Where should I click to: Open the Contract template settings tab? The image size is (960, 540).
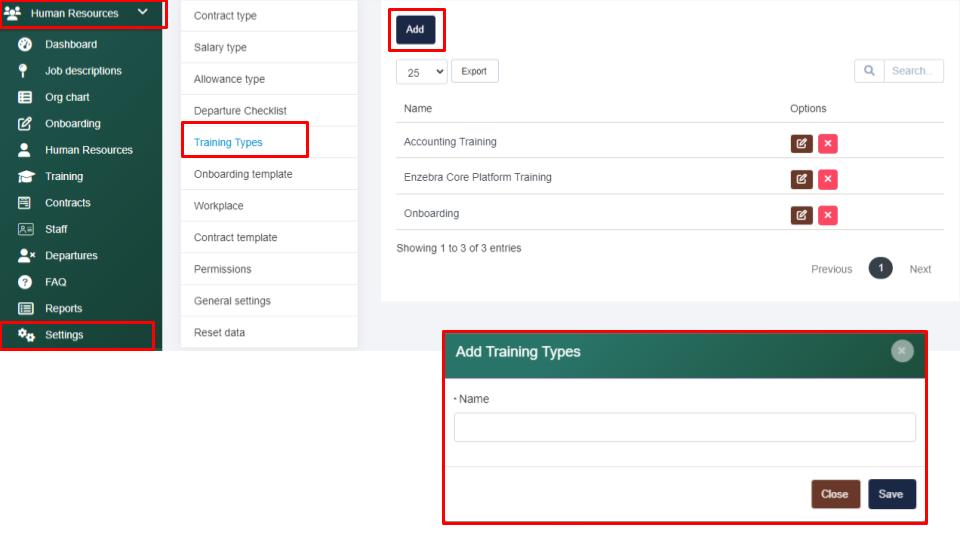tap(235, 238)
